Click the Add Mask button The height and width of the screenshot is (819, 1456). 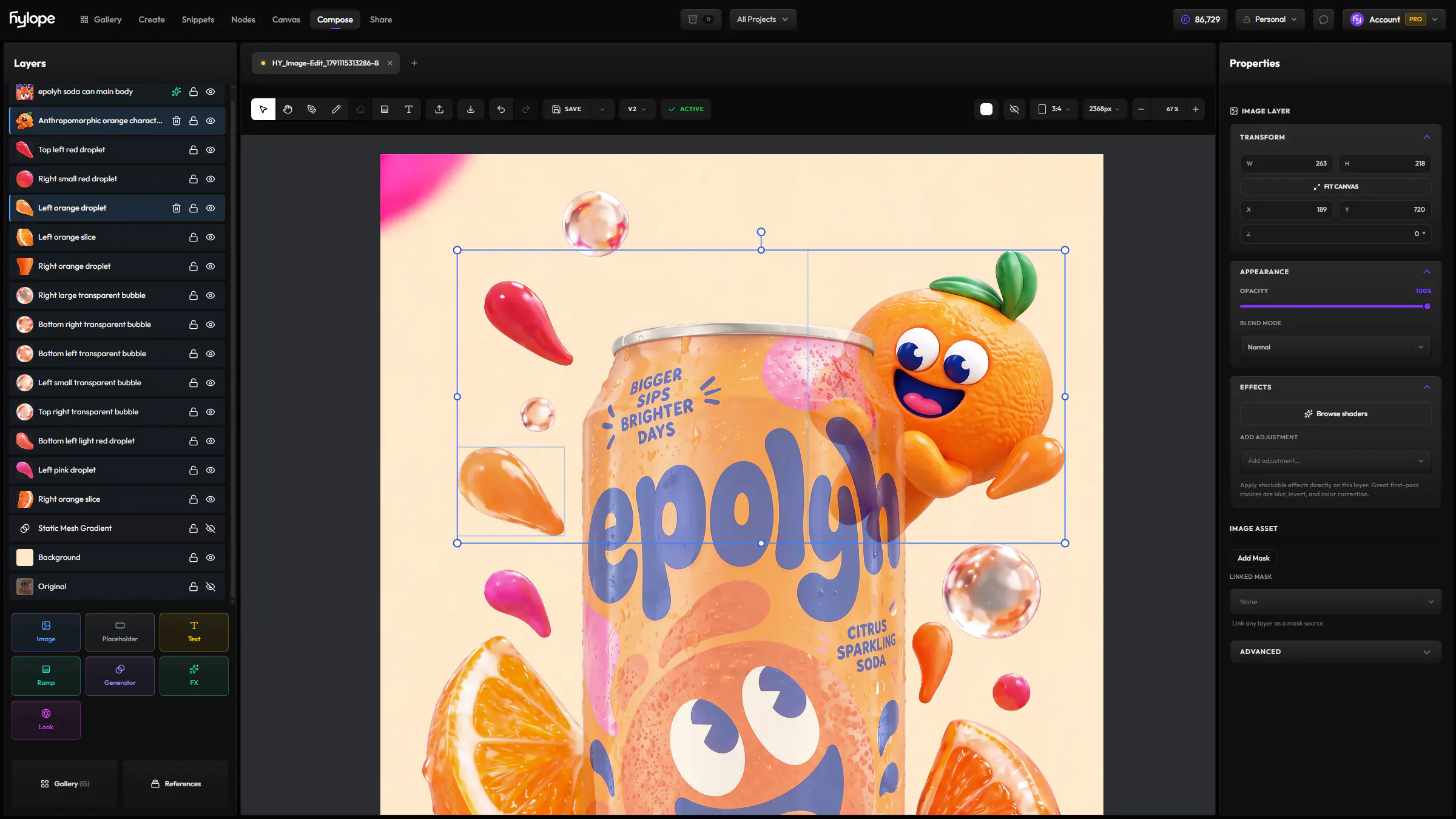point(1253,558)
